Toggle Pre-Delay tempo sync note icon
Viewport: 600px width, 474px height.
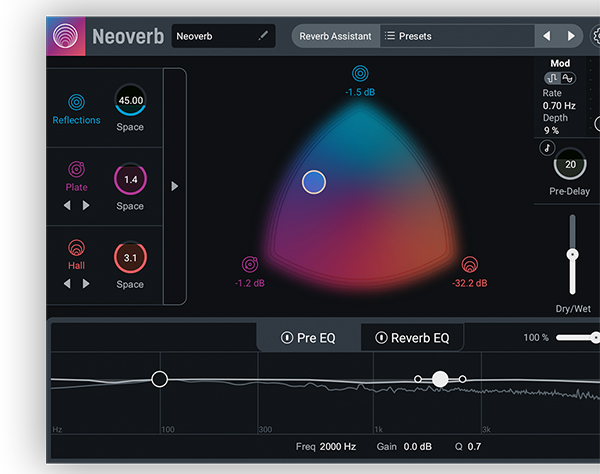click(547, 148)
